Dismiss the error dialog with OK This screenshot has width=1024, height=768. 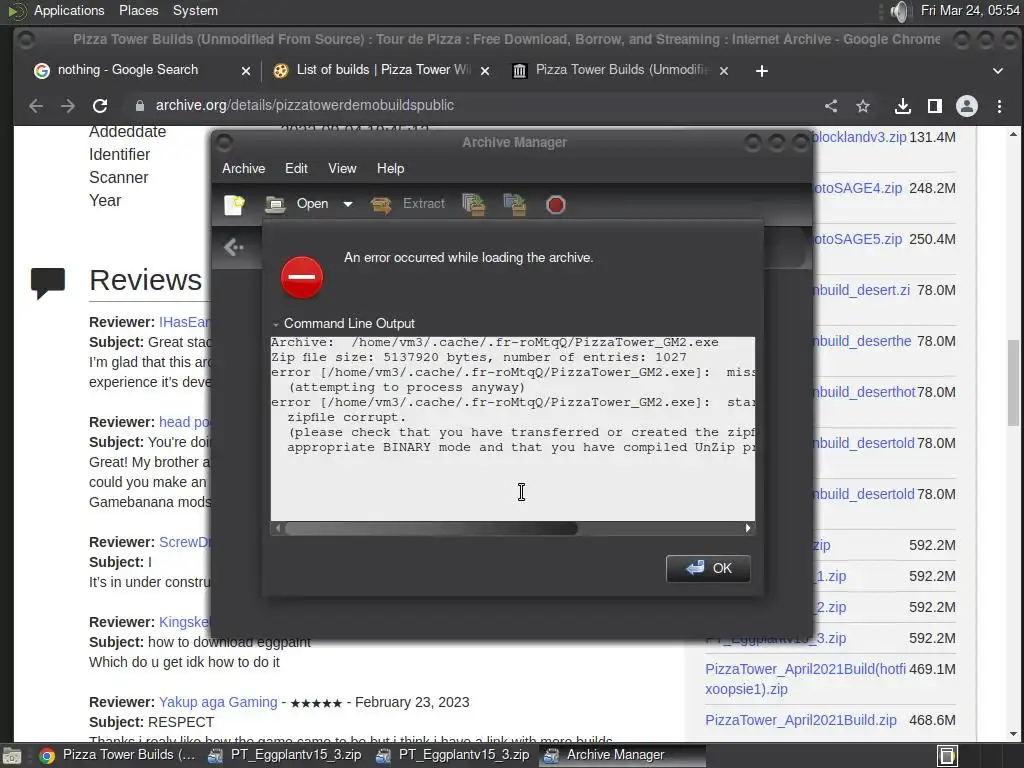click(x=708, y=568)
